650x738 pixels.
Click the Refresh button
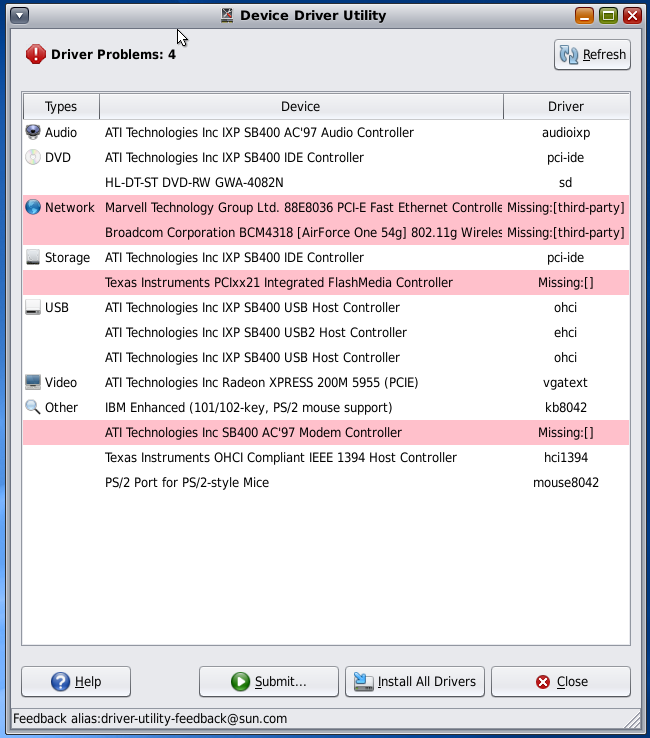point(592,55)
